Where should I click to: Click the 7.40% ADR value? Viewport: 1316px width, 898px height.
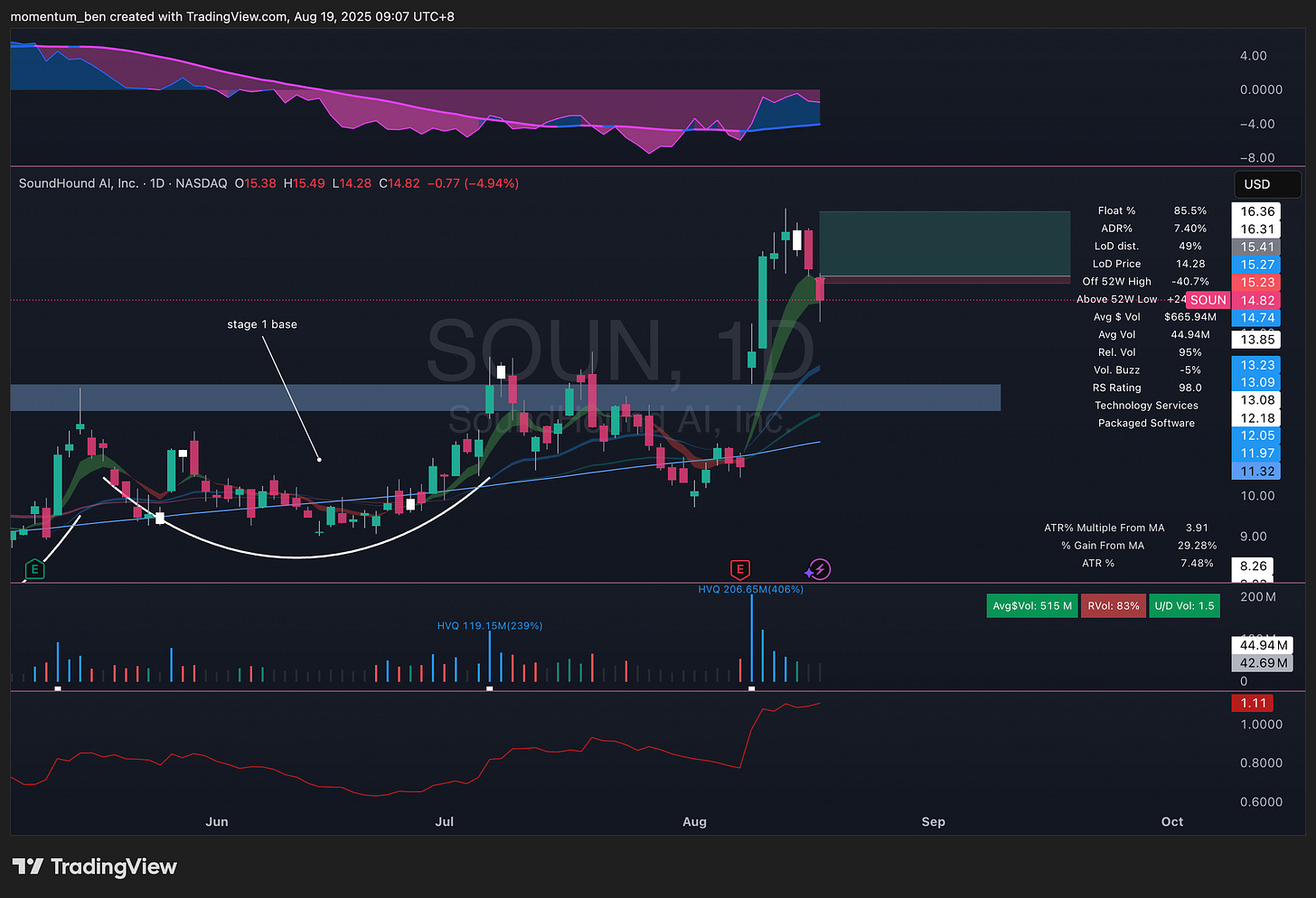coord(1189,229)
